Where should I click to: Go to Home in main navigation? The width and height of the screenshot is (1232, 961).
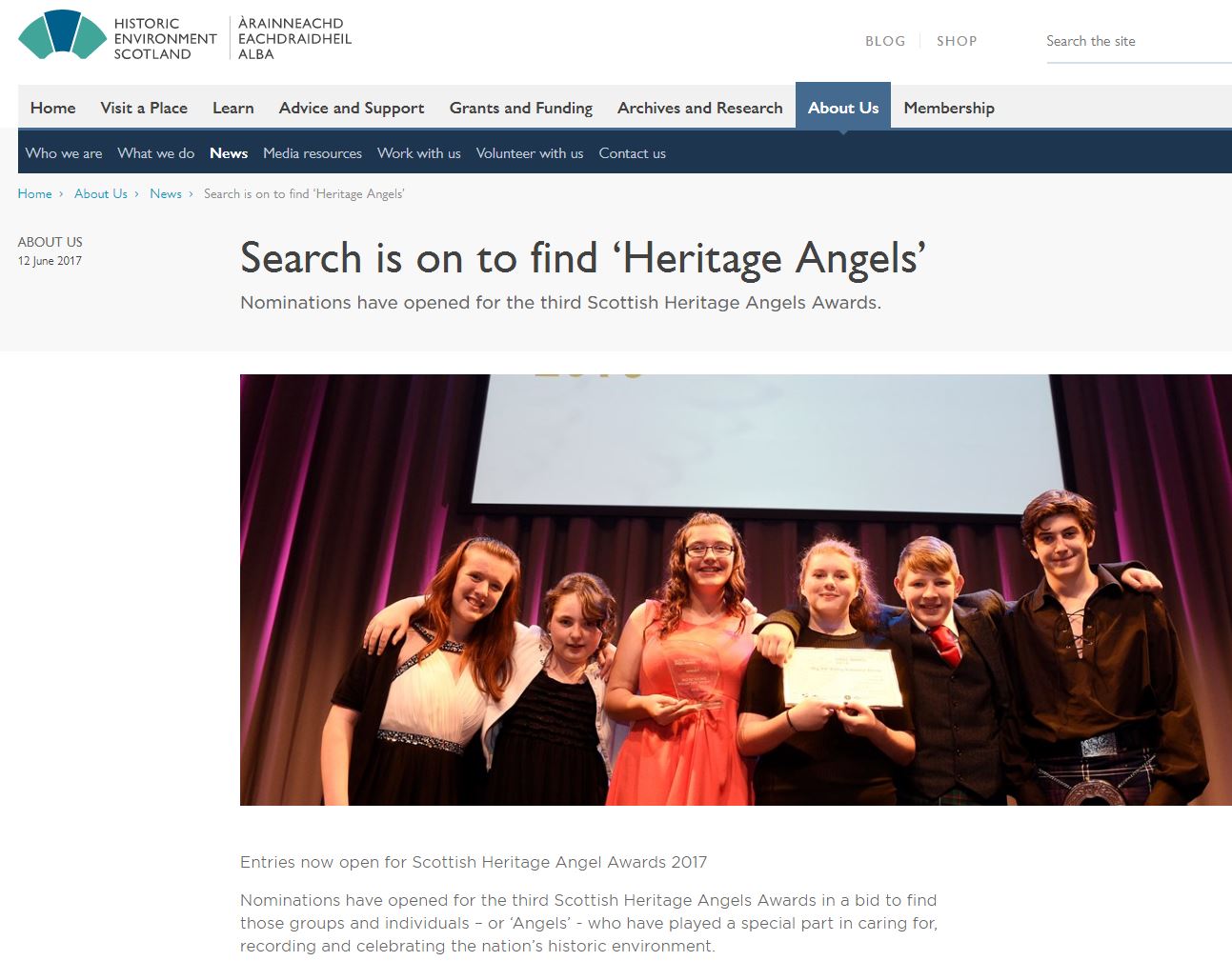pyautogui.click(x=52, y=108)
